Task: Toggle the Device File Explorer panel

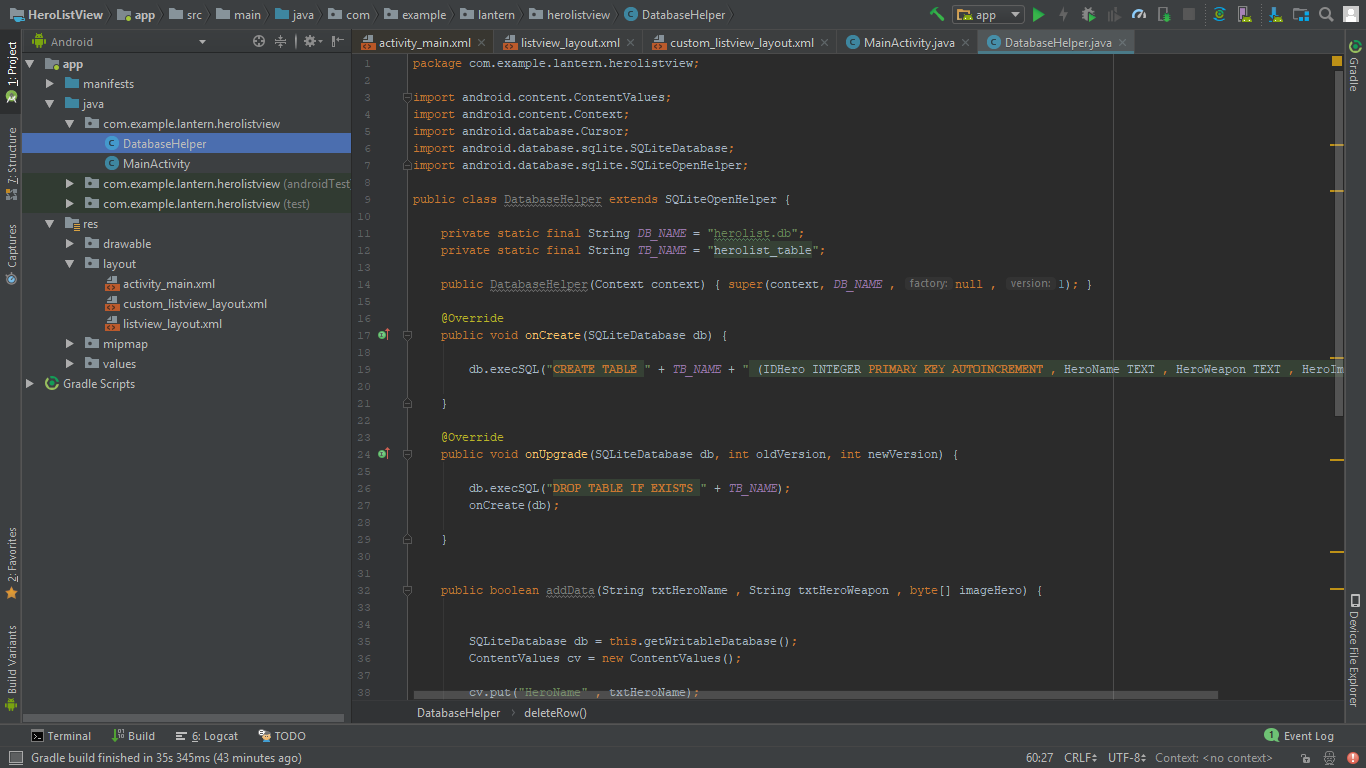Action: pos(1354,650)
